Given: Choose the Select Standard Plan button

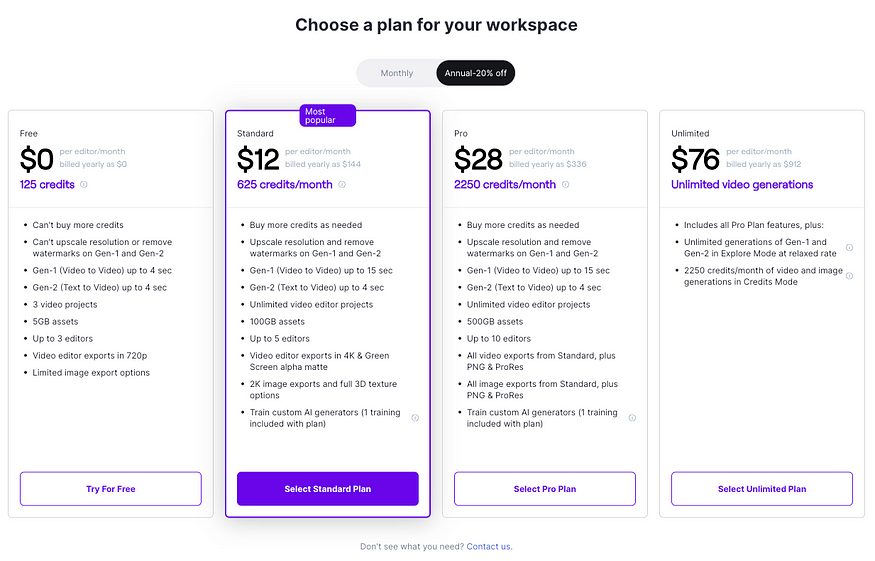Looking at the screenshot, I should point(327,489).
